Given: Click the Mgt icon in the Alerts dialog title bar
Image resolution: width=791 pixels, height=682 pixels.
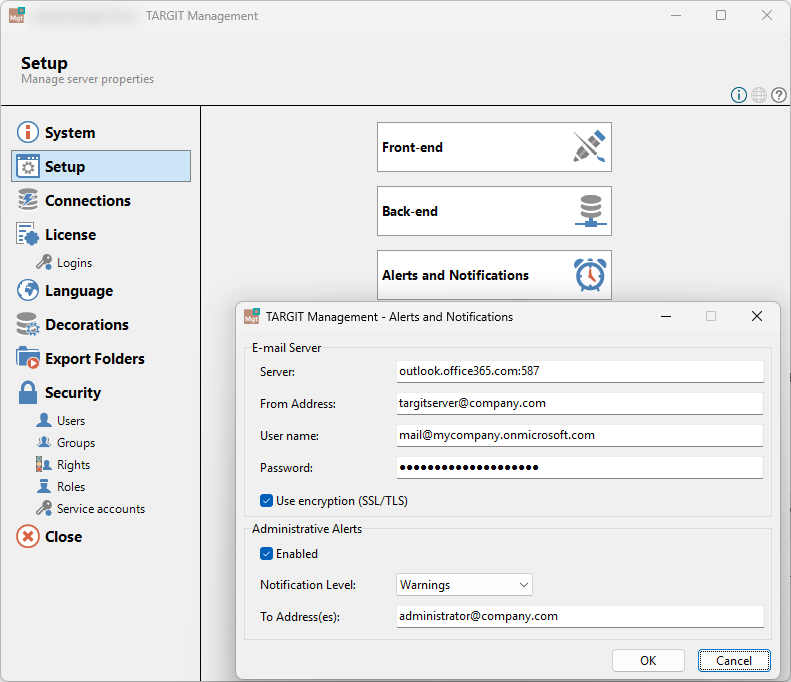Looking at the screenshot, I should 252,316.
